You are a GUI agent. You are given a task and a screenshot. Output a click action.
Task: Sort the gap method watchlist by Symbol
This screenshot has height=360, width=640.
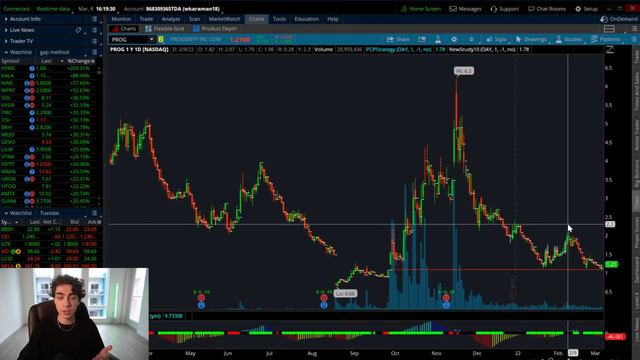coord(10,61)
